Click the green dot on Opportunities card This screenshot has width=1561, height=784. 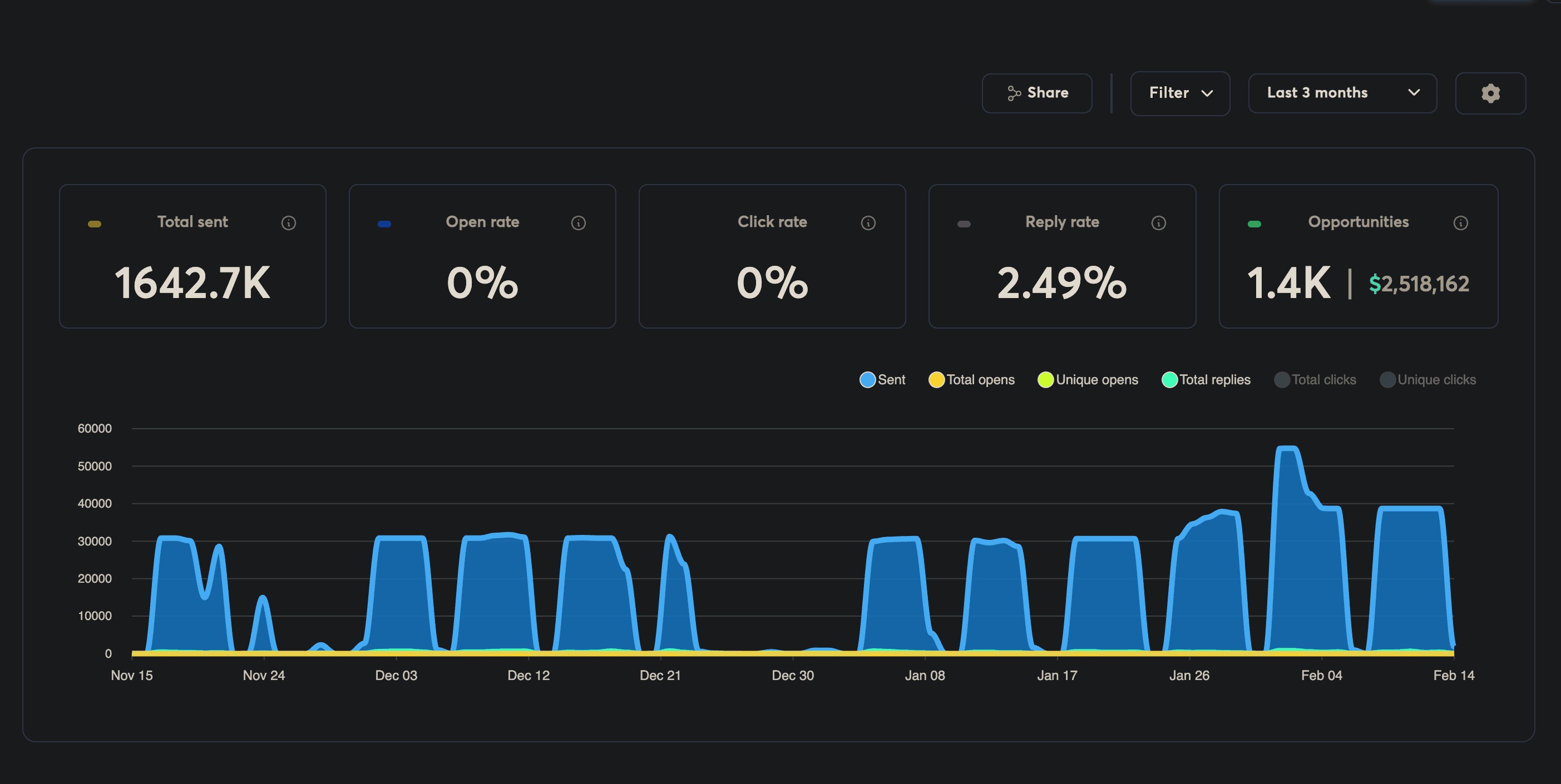pyautogui.click(x=1254, y=223)
